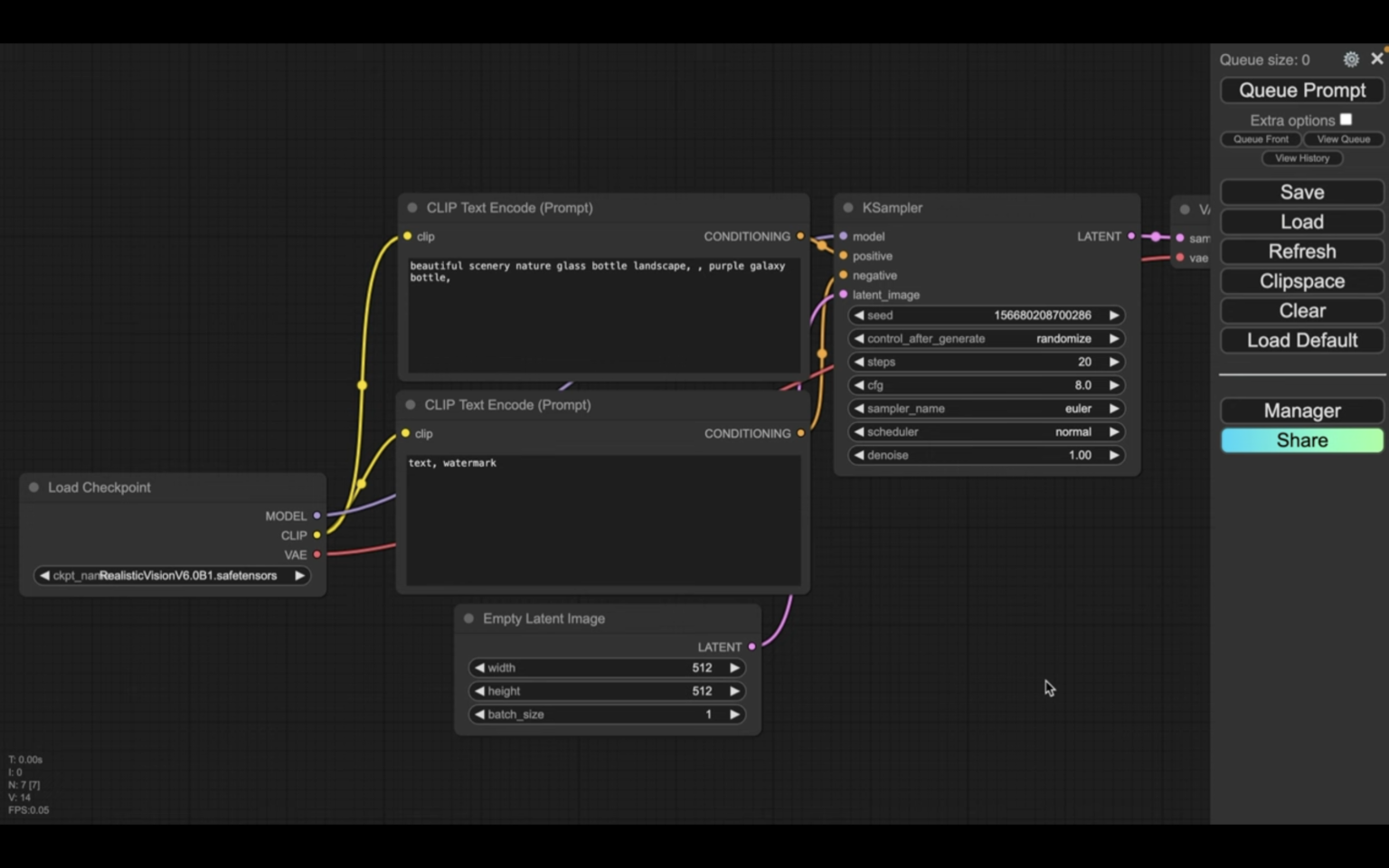The image size is (1389, 868).
Task: Decrease batch_size with the left arrow
Action: pos(479,714)
